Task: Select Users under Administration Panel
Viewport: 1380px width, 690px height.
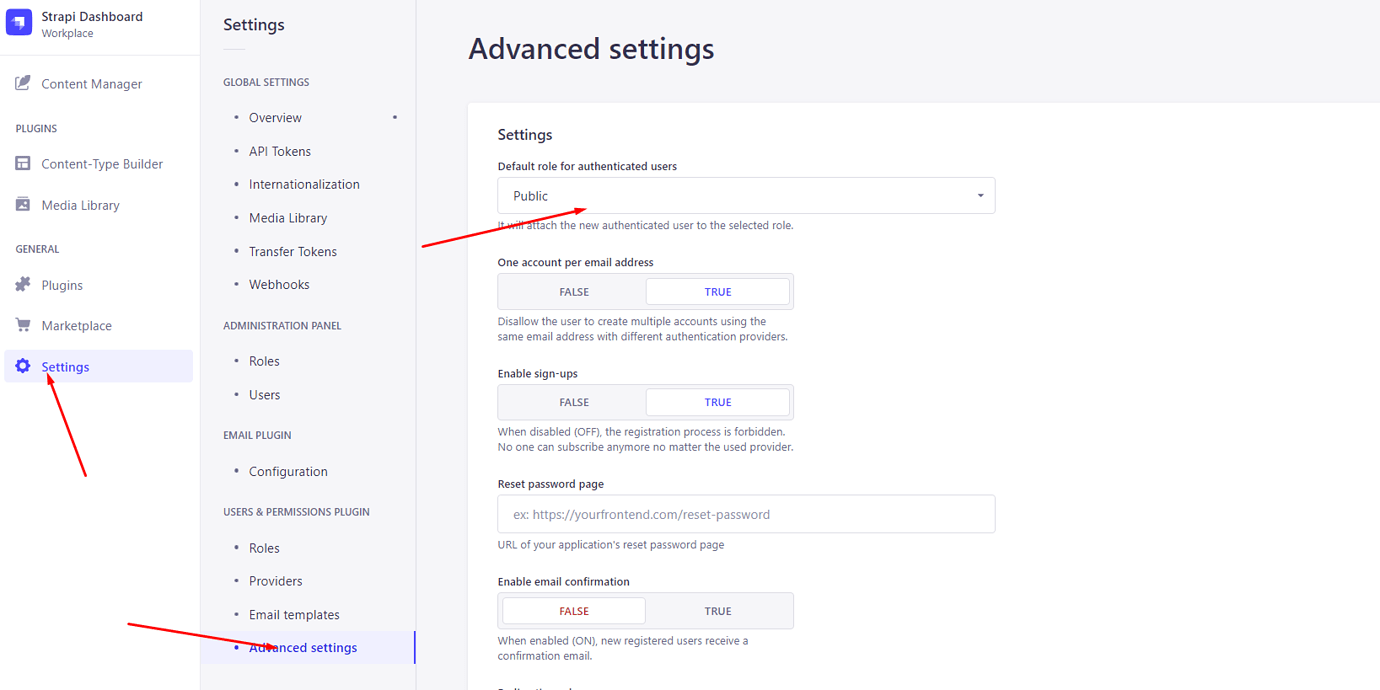Action: tap(264, 394)
